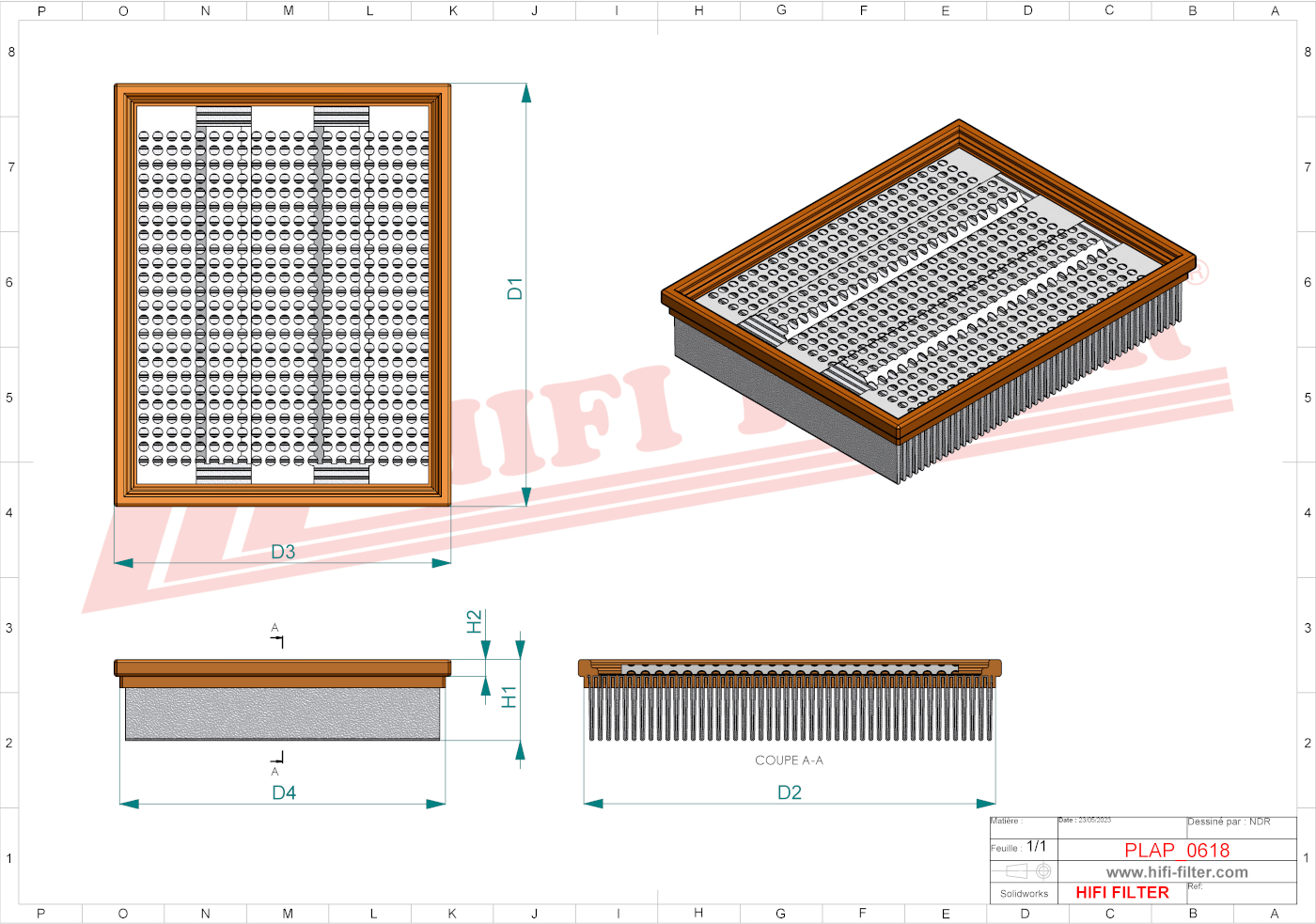Click the Solidworks cell in title block
The image size is (1316, 924).
tap(1024, 894)
